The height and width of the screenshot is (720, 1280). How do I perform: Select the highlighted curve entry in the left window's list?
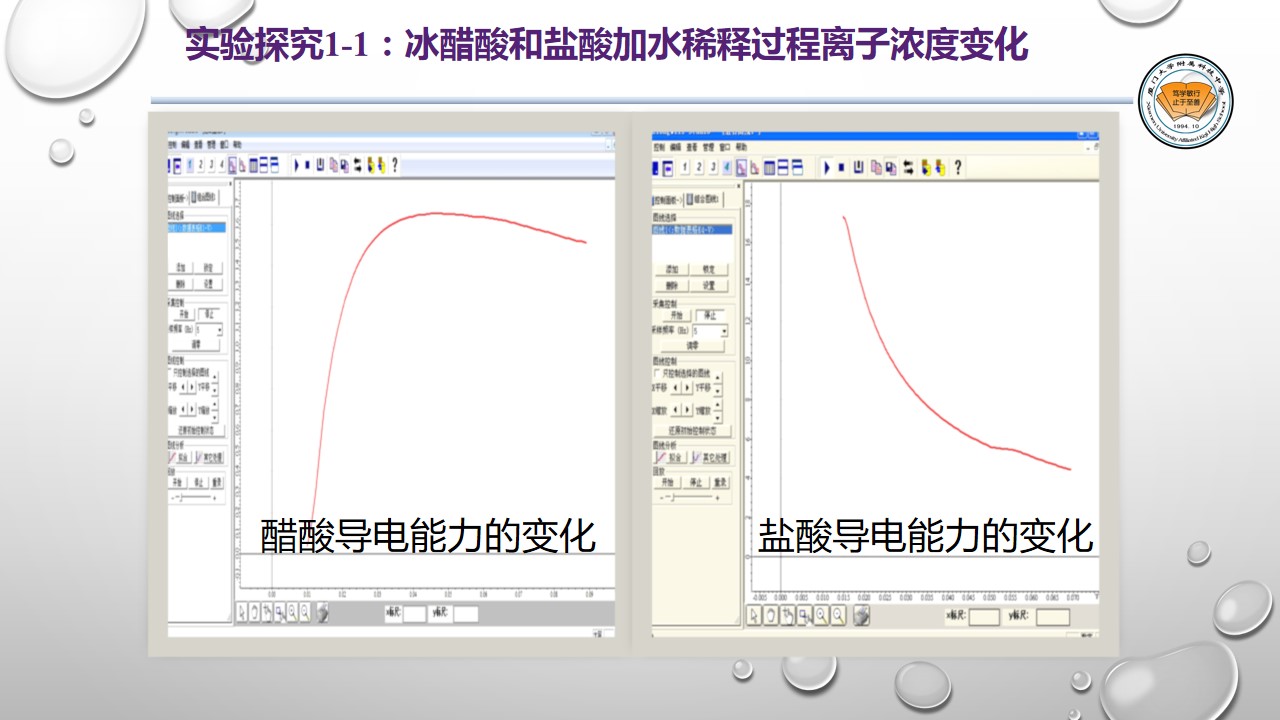tap(197, 227)
